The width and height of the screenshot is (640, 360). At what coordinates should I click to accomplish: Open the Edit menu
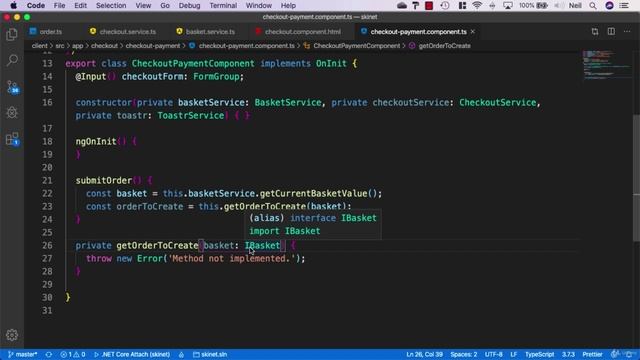[80, 6]
